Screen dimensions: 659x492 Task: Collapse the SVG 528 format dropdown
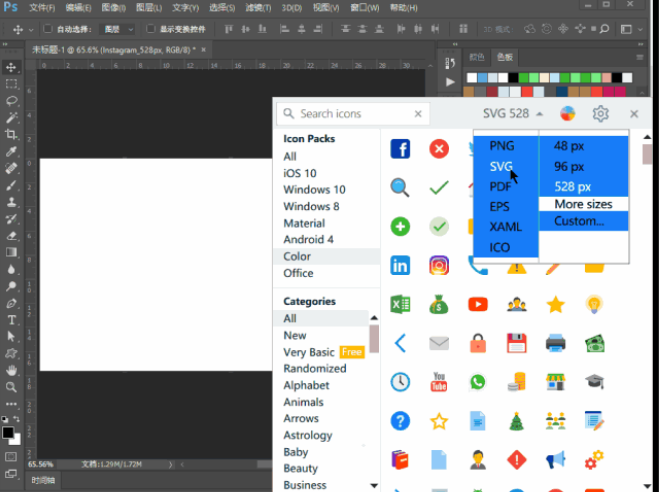514,114
